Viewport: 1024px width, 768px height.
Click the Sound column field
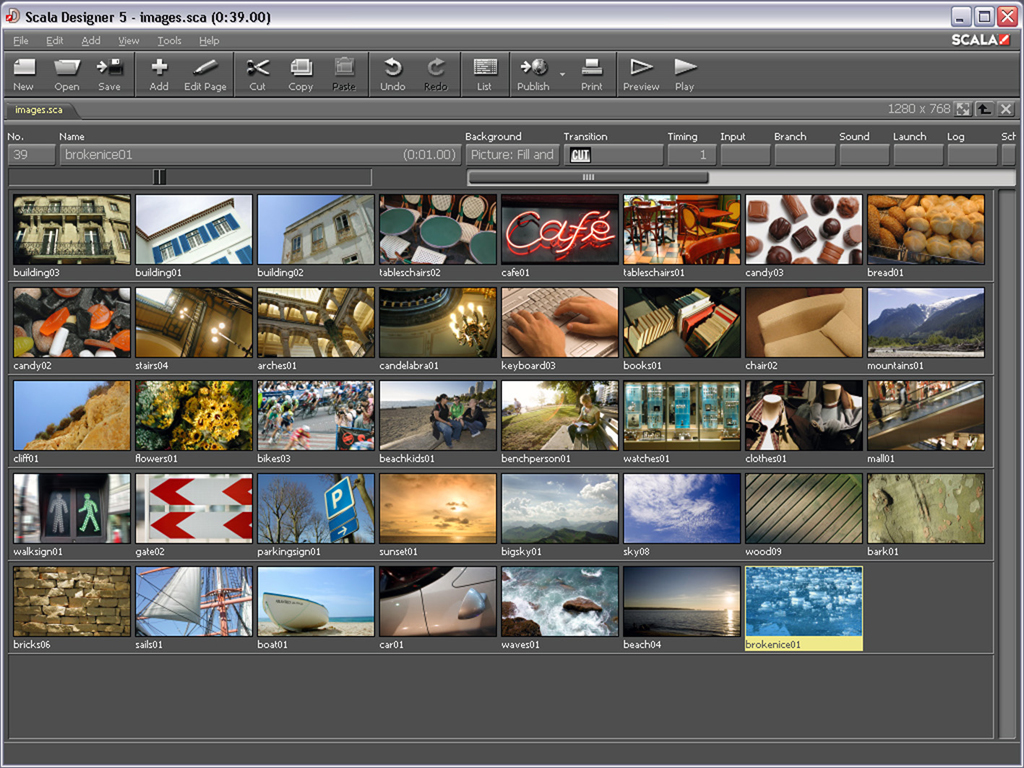click(x=864, y=155)
